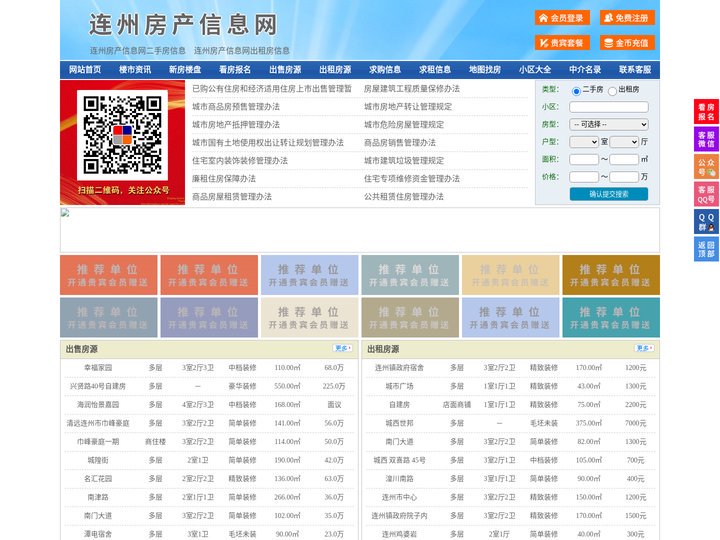This screenshot has width=720, height=540.
Task: Click the QR code image
Action: [123, 135]
